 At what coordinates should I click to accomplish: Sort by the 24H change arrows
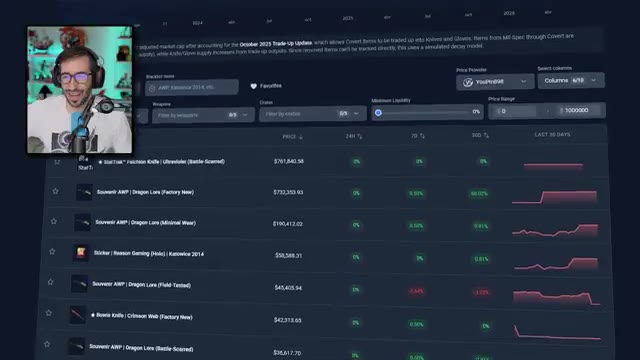pyautogui.click(x=360, y=136)
